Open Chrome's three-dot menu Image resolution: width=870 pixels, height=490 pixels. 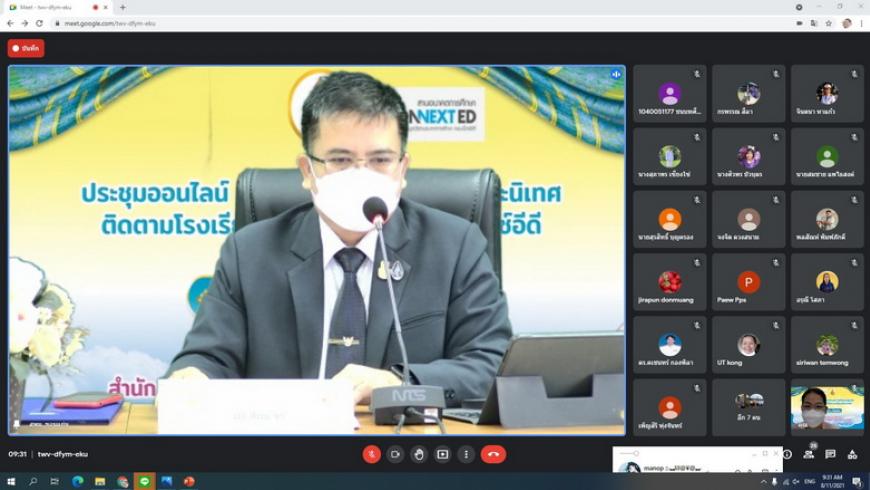861,23
